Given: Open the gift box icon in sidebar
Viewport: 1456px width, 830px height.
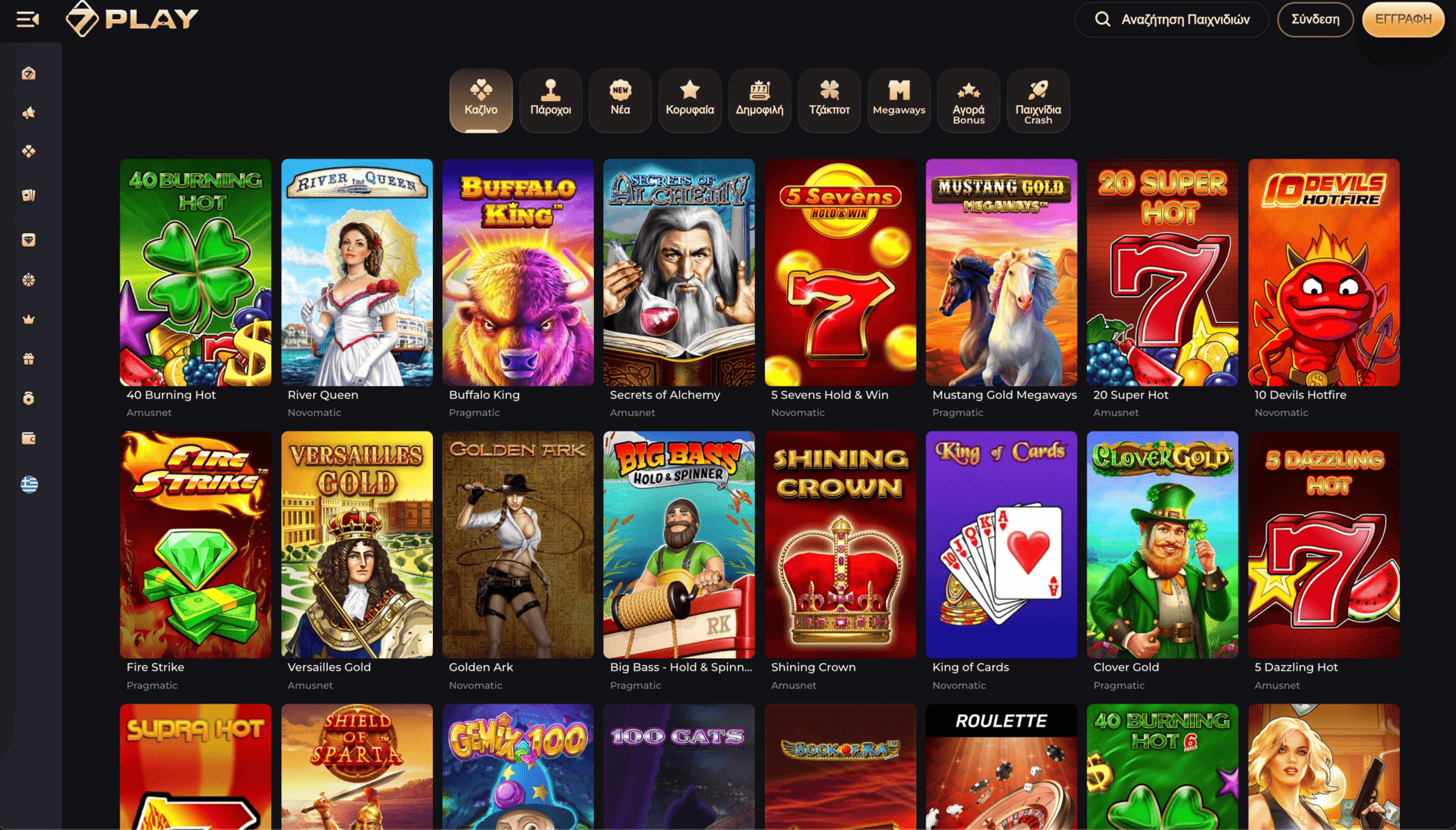Looking at the screenshot, I should pyautogui.click(x=29, y=359).
